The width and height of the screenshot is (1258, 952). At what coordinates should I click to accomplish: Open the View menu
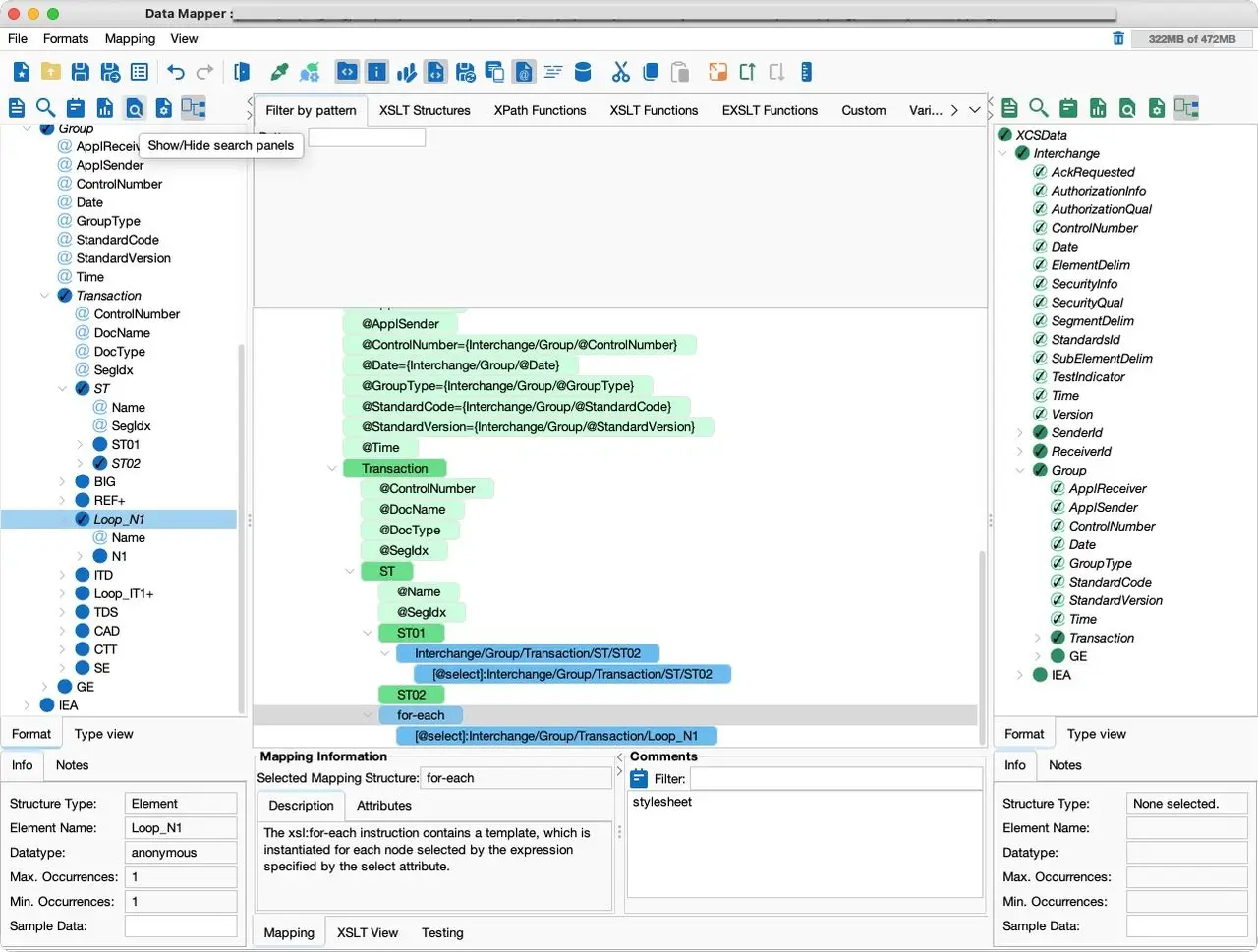pos(184,39)
